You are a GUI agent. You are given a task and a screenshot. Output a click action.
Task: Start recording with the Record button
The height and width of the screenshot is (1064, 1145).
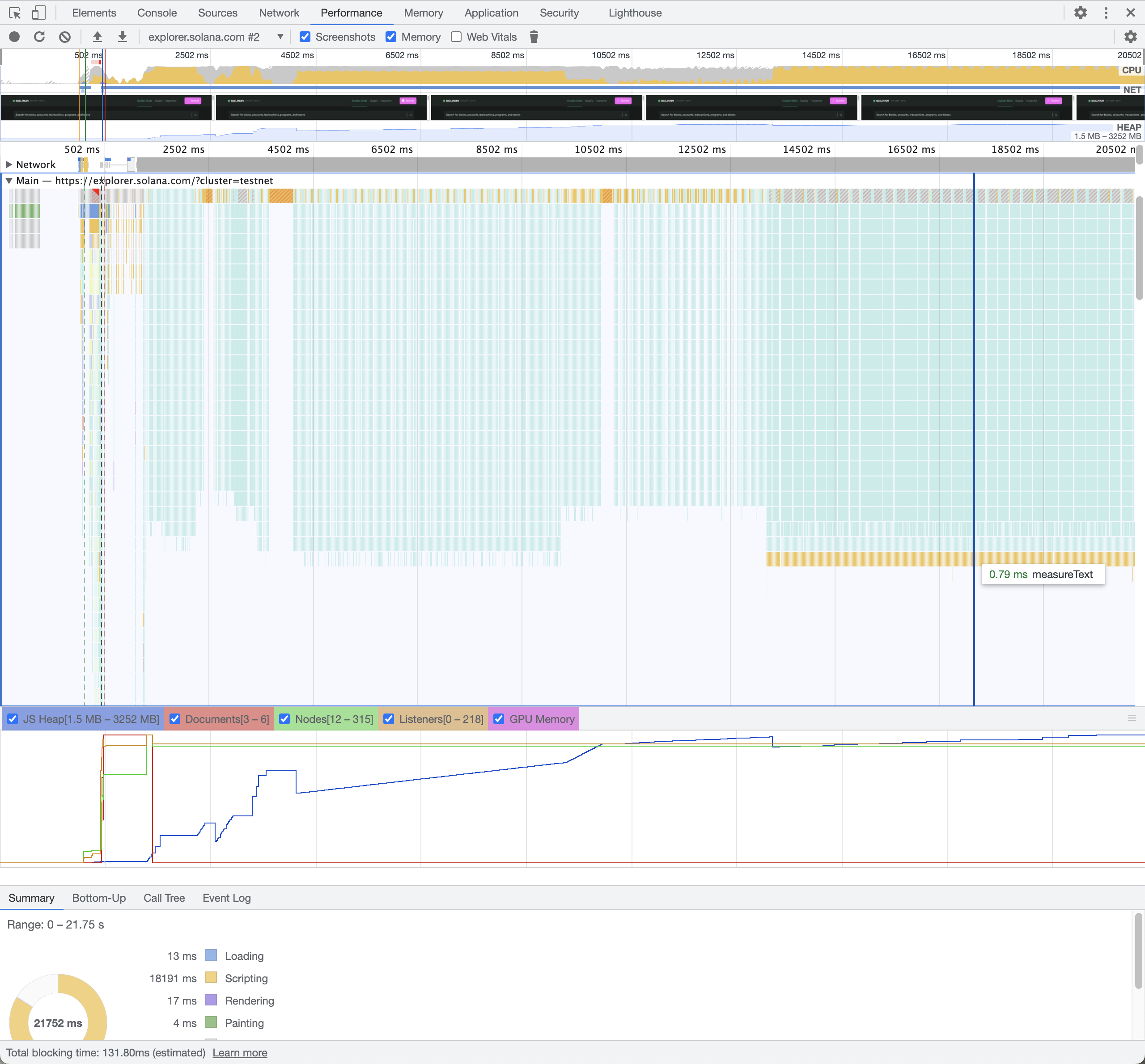[x=14, y=37]
